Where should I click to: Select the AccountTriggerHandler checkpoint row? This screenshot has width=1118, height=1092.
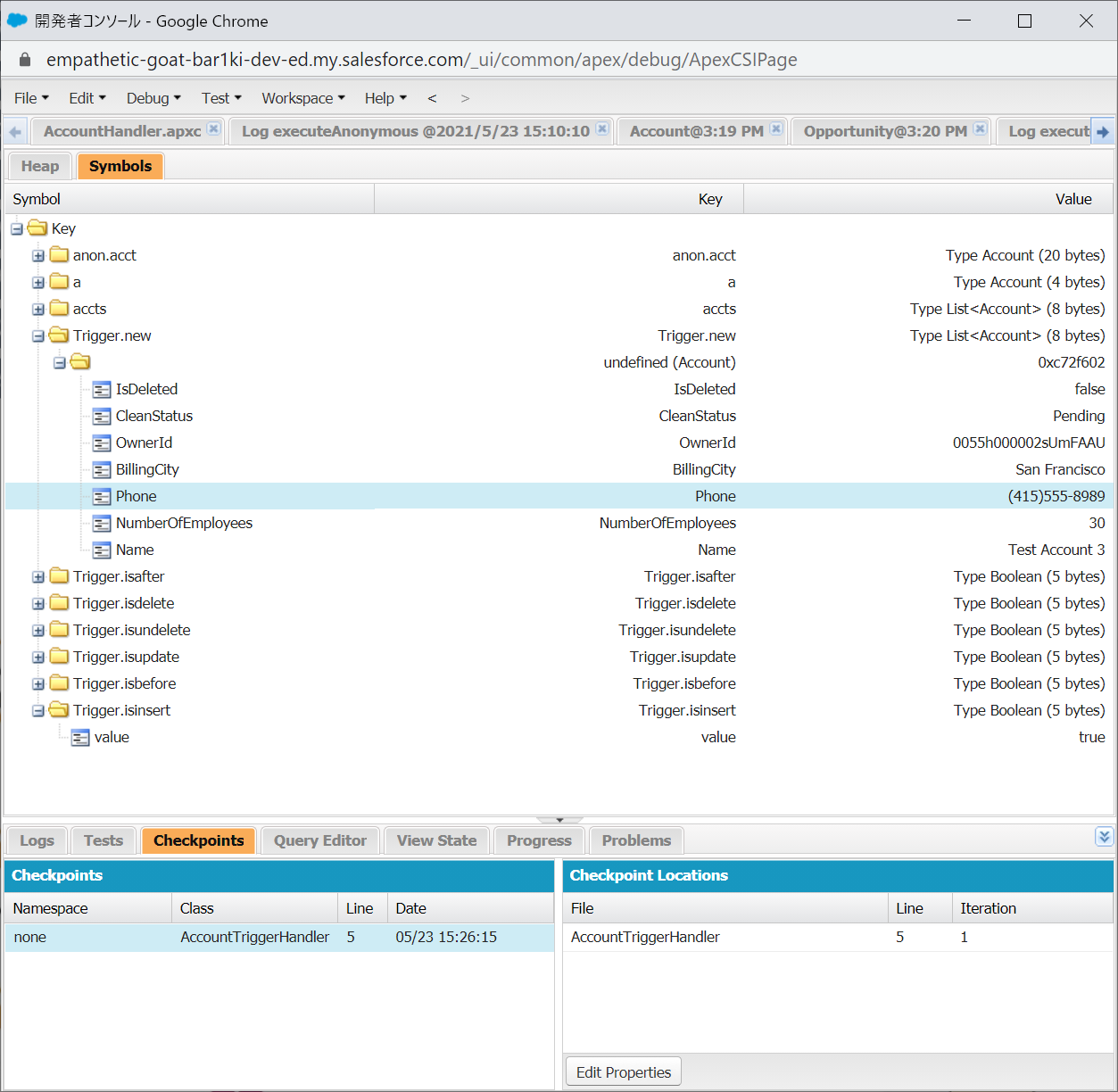click(279, 937)
